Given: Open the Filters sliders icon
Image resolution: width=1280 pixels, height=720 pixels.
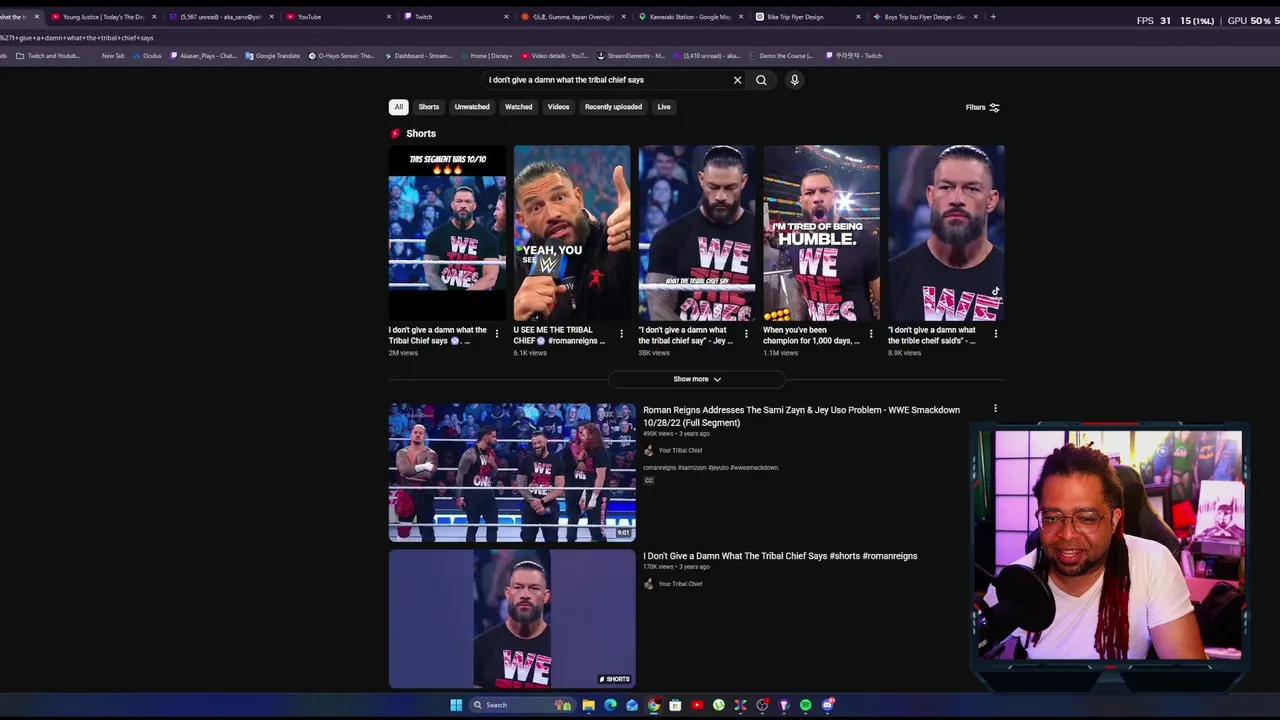Looking at the screenshot, I should (x=993, y=107).
